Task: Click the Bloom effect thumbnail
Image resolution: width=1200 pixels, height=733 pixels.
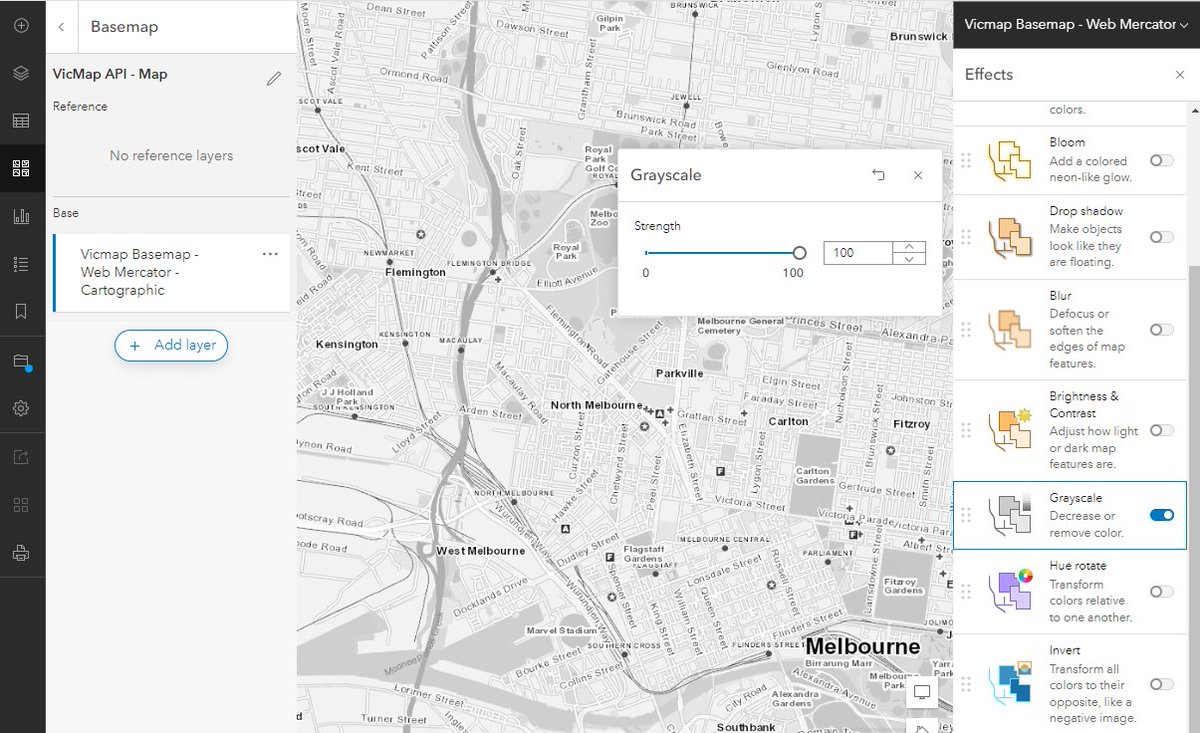Action: click(1009, 160)
